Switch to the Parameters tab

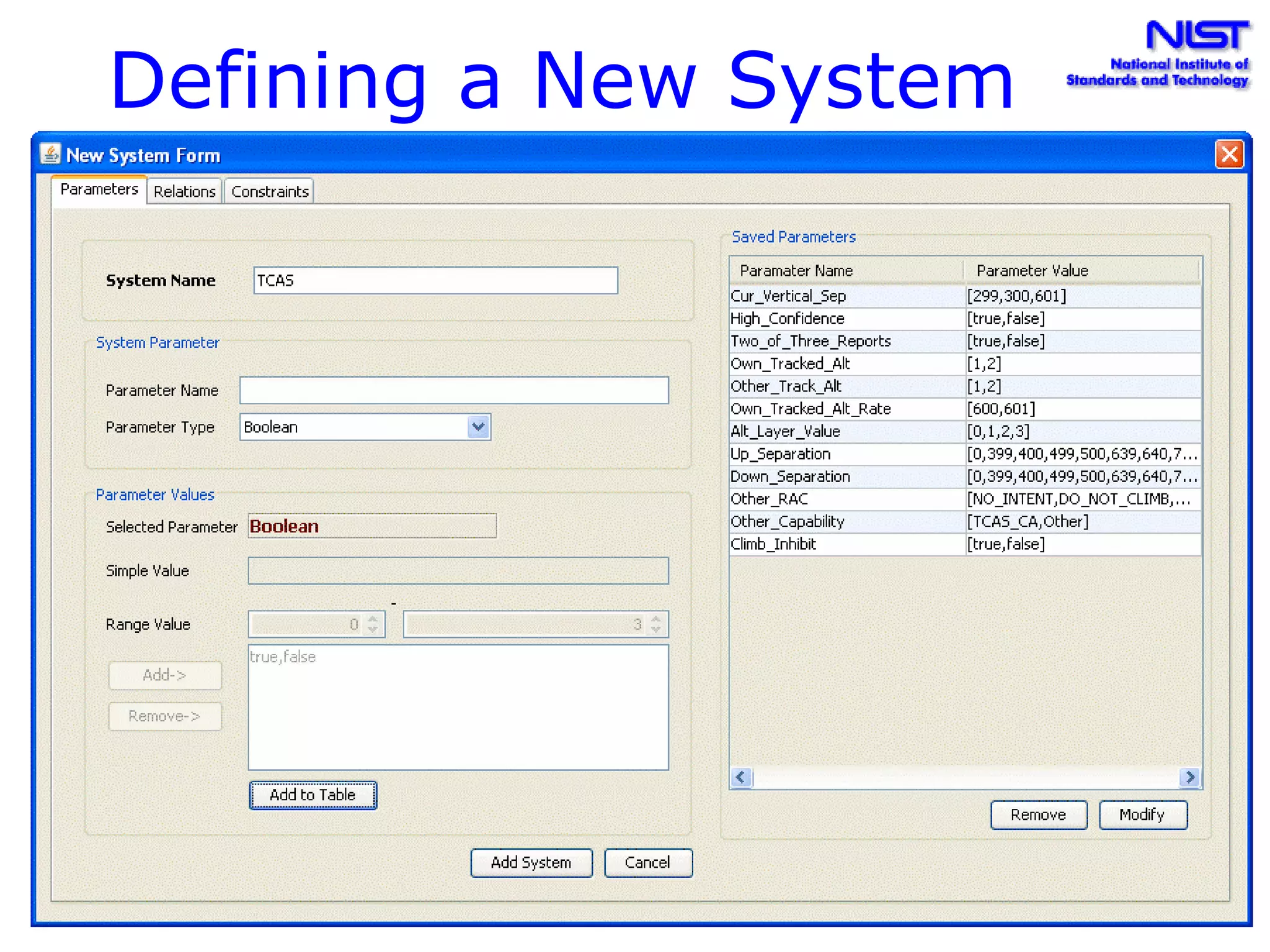[x=99, y=190]
